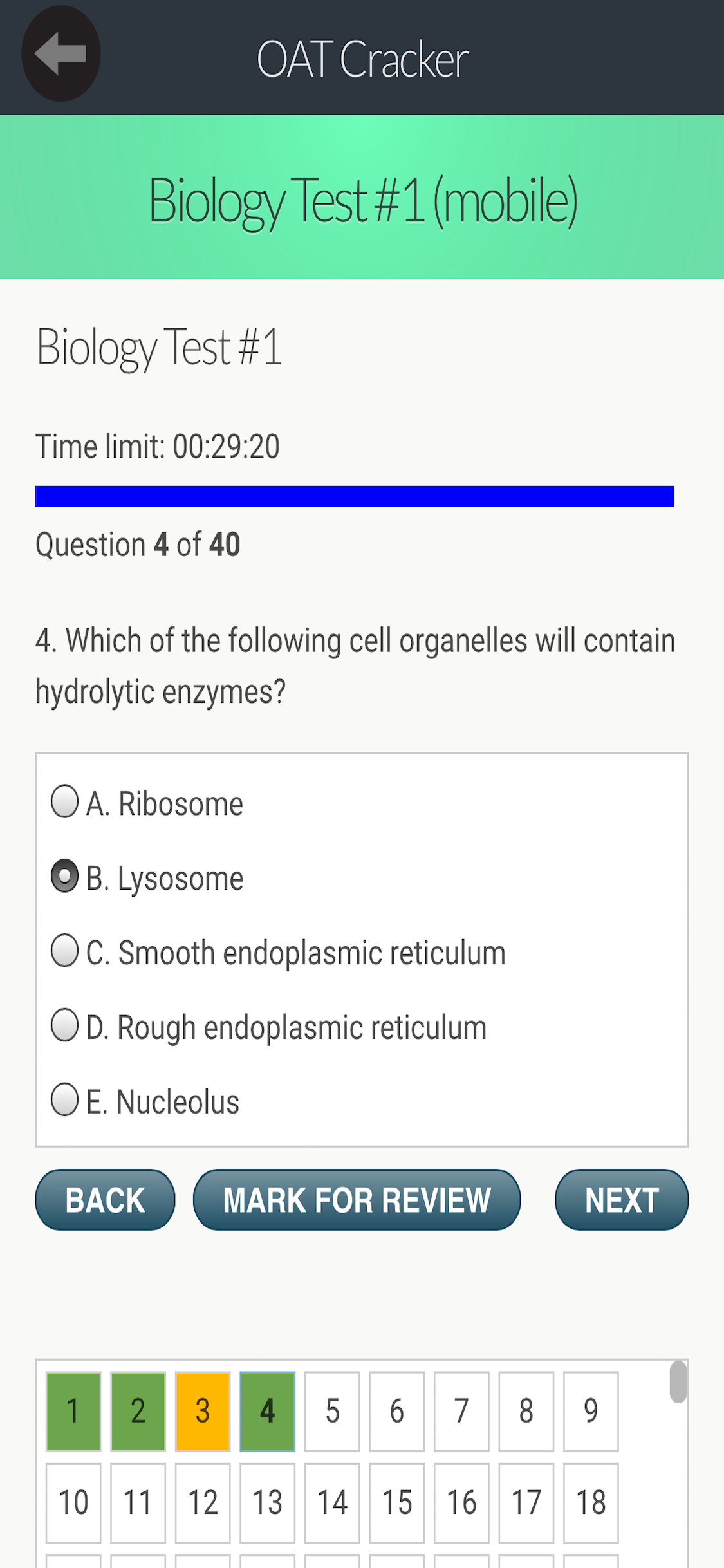724x1568 pixels.
Task: Choose C. Smooth endoplasmic reticulum
Action: [x=278, y=953]
